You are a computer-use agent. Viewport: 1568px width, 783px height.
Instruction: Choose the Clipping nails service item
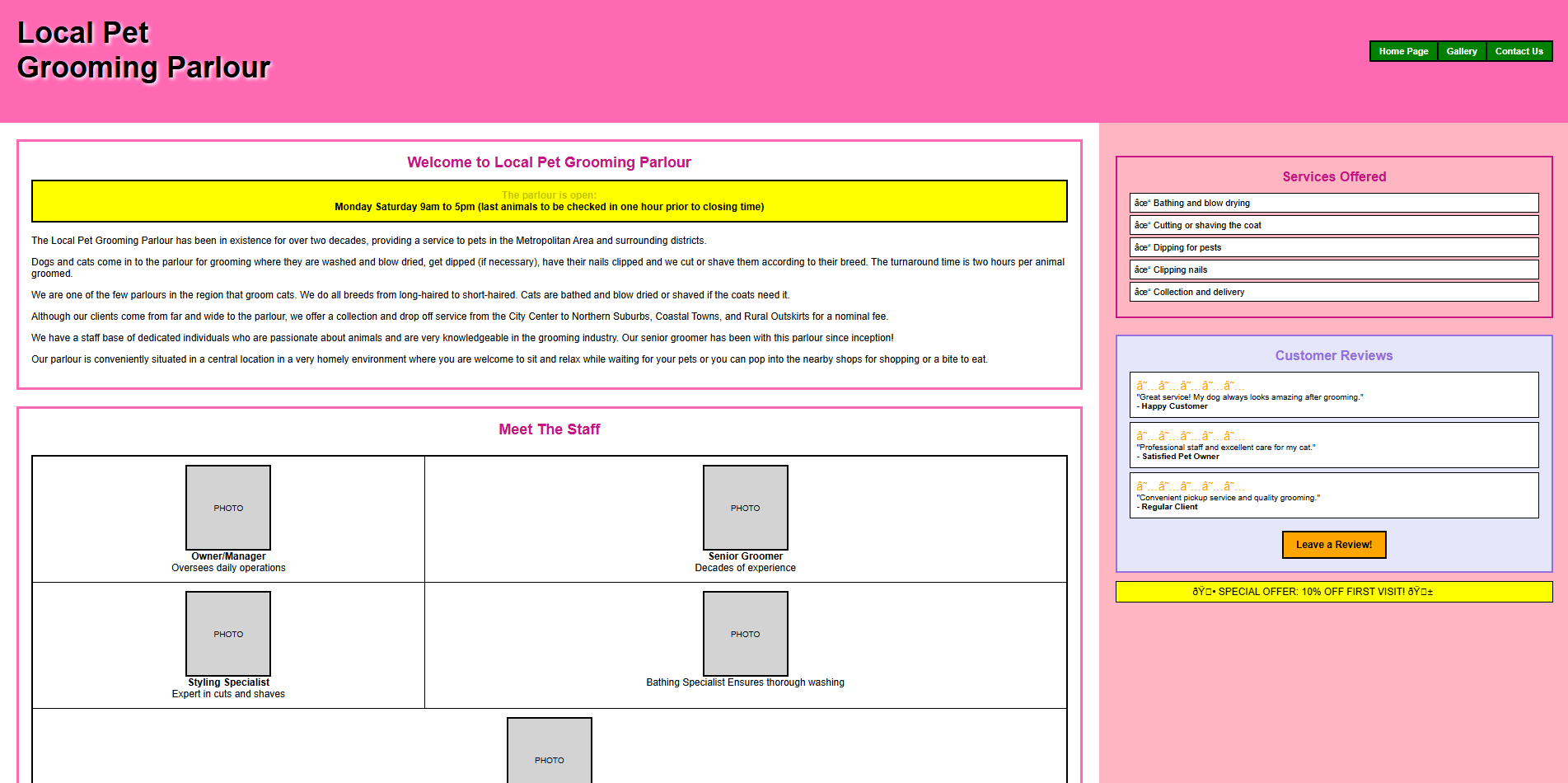point(1333,270)
